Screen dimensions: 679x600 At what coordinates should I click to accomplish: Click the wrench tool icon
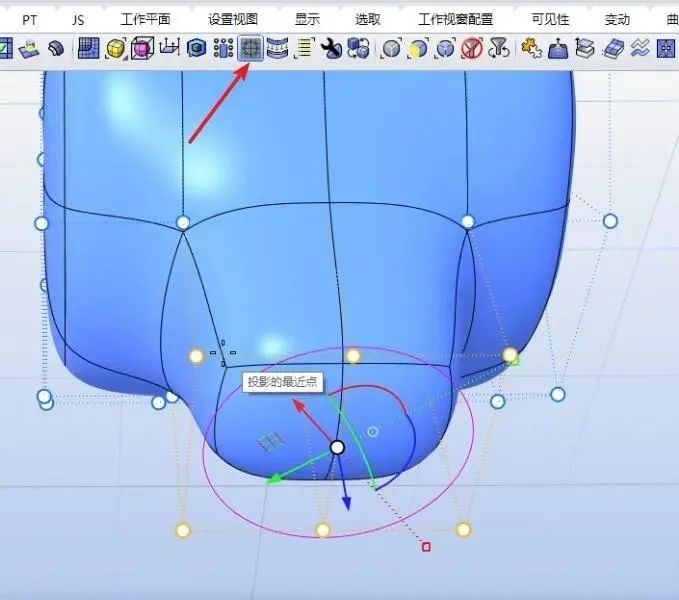click(331, 48)
